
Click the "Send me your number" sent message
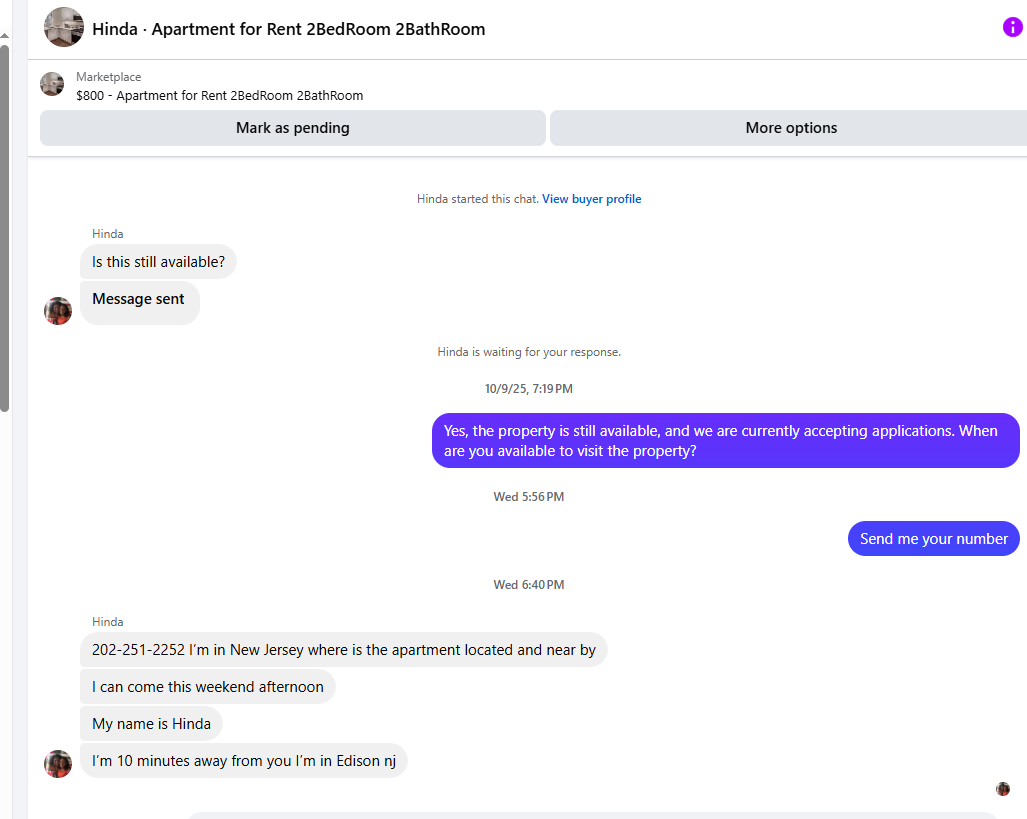[x=933, y=539]
